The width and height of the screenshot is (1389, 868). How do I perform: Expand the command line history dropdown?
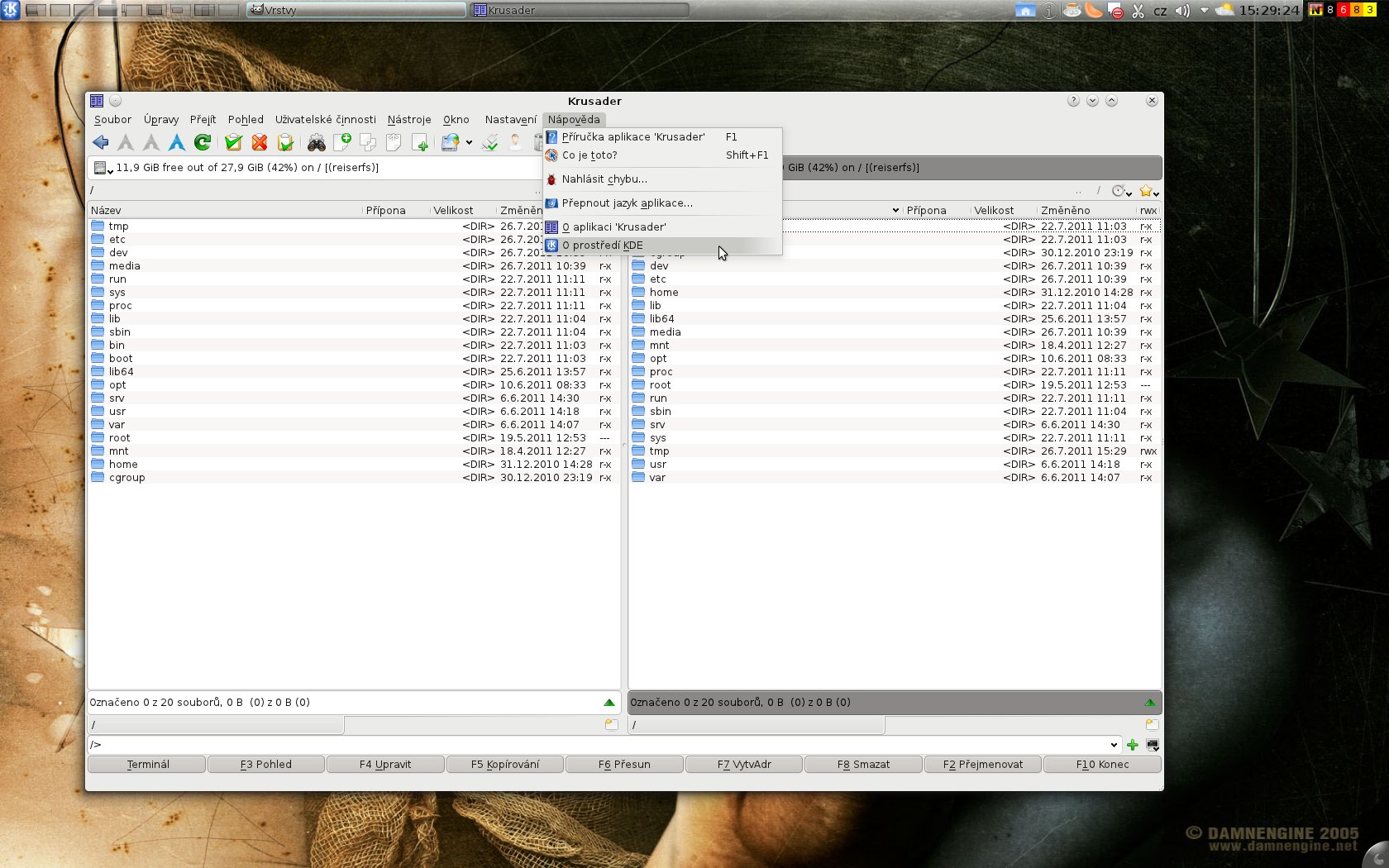click(1114, 745)
